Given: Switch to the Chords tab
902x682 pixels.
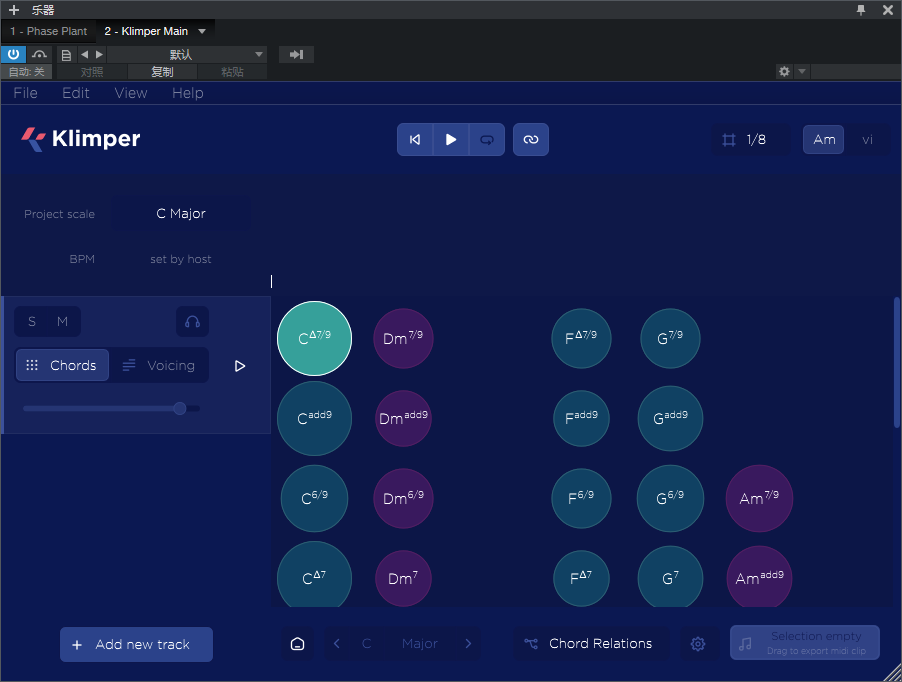Looking at the screenshot, I should click(x=62, y=365).
